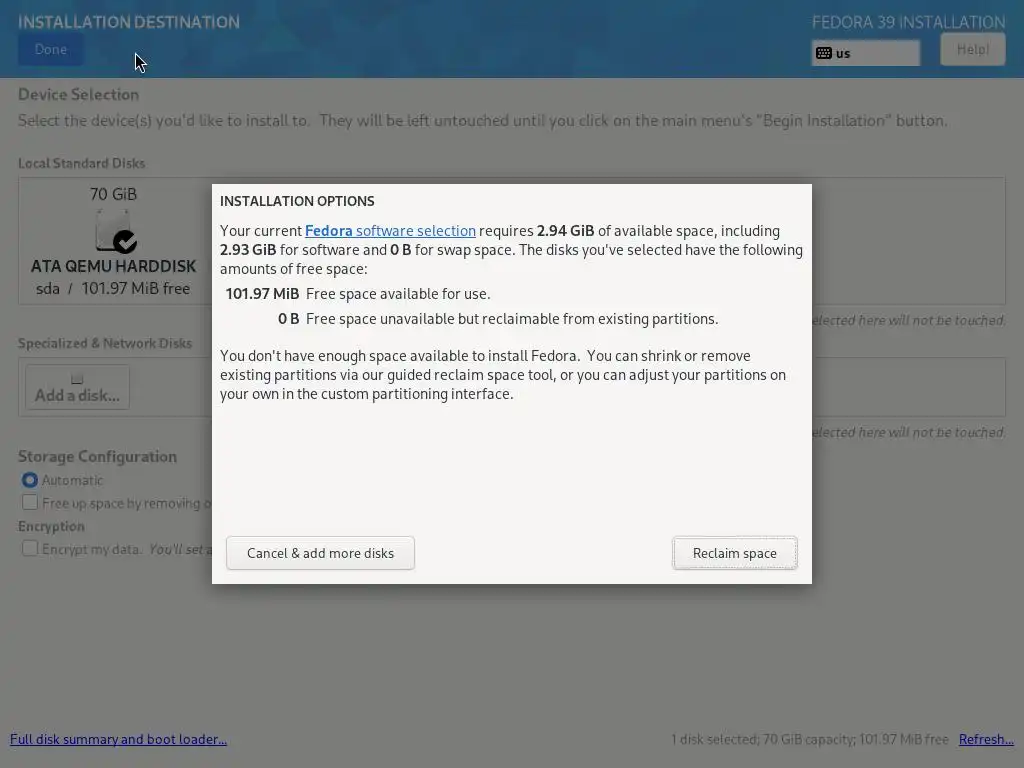Click the FEDORA 39 INSTALLATION label
This screenshot has width=1024, height=768.
click(908, 22)
